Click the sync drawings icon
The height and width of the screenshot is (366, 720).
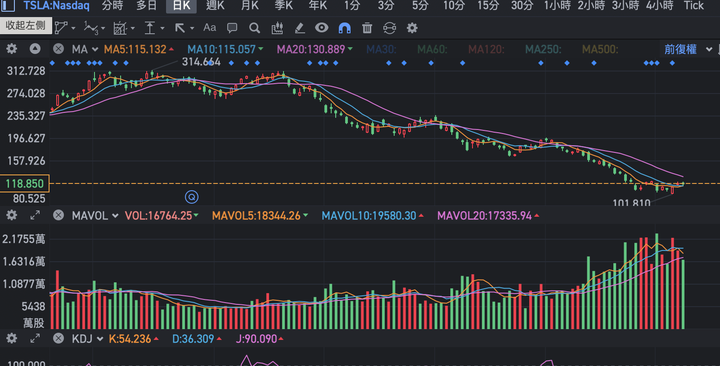pos(389,28)
